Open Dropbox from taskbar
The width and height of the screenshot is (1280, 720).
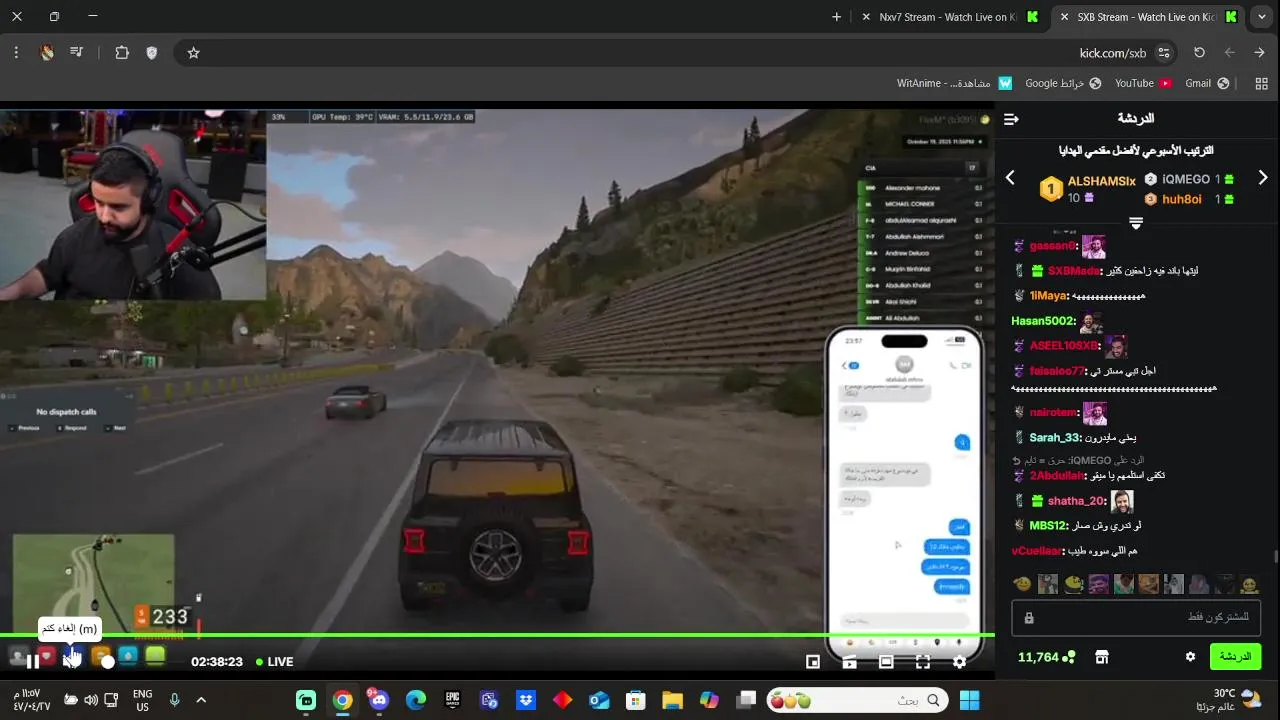pos(525,700)
